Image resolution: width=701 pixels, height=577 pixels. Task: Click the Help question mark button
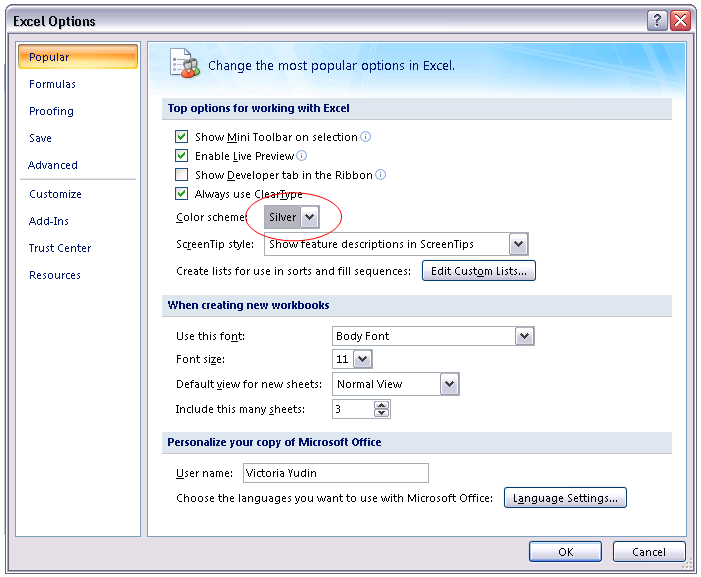click(658, 21)
